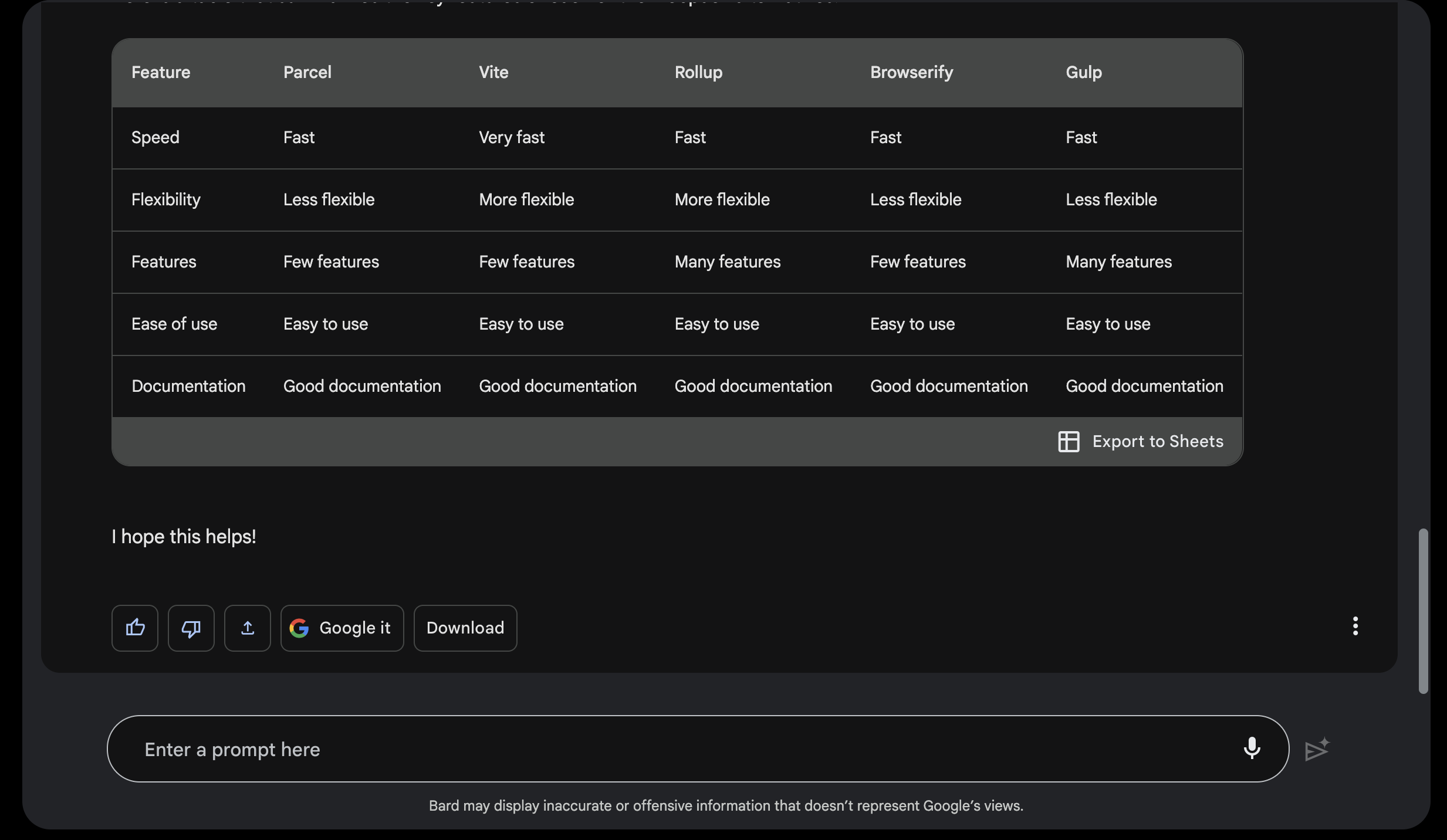Open the three-dot more options menu
Screen dimensions: 1447x840
tap(1355, 626)
